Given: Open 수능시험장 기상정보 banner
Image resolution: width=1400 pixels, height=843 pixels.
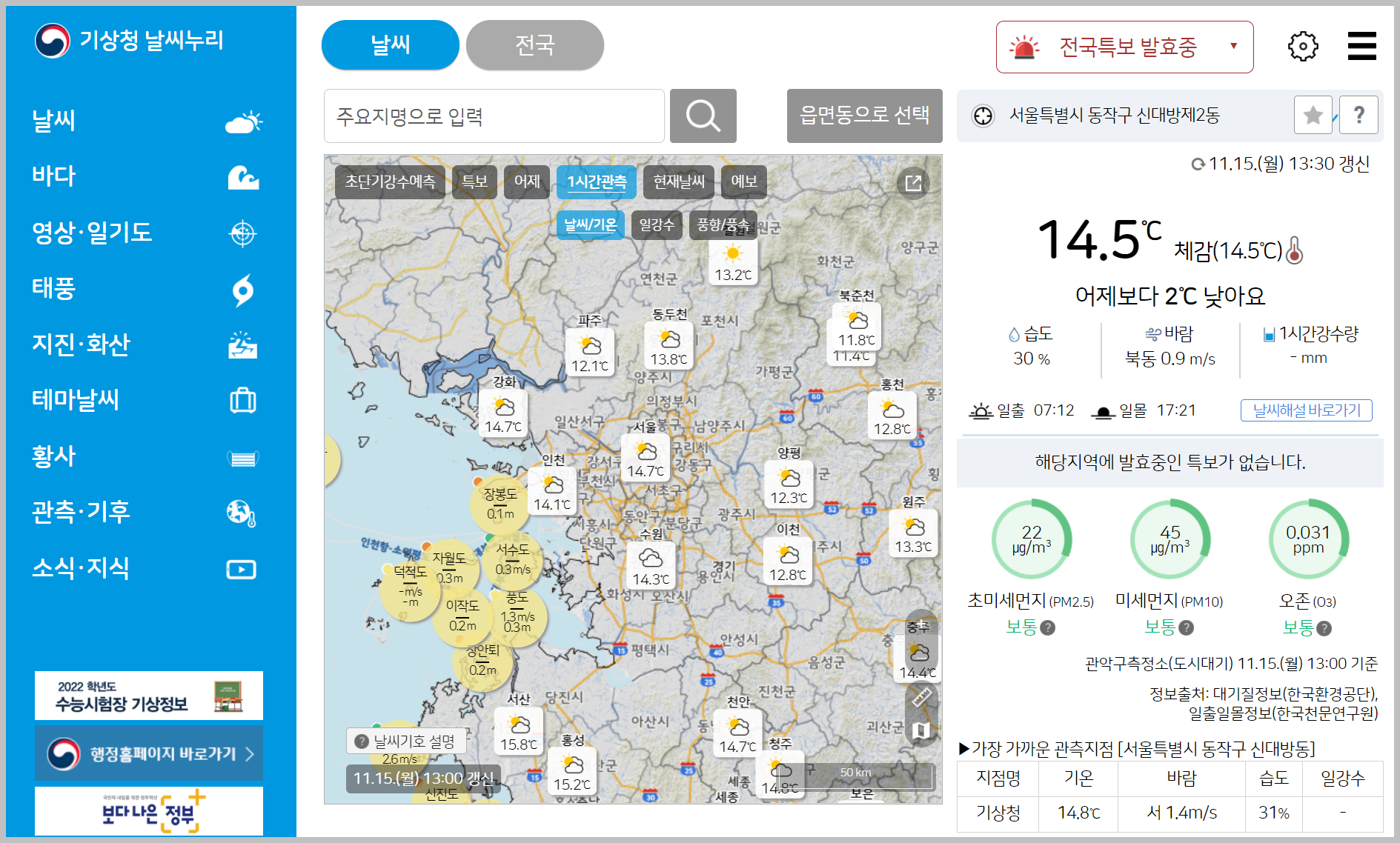Looking at the screenshot, I should [x=149, y=696].
